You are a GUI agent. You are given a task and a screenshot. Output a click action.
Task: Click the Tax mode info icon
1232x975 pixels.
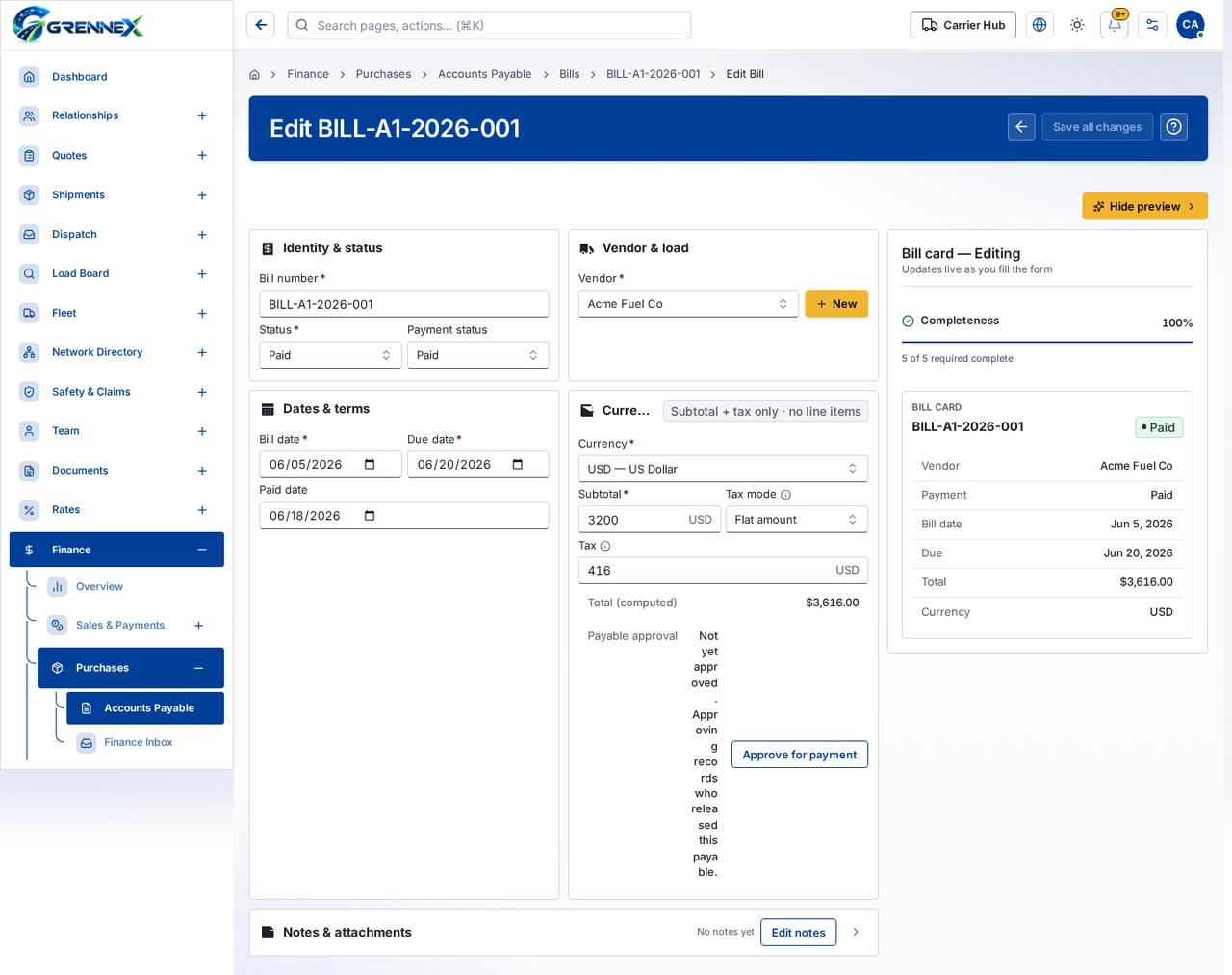coord(785,495)
